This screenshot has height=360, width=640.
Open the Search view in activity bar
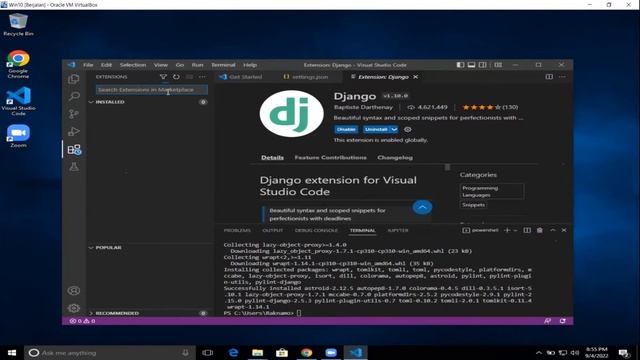tap(74, 96)
